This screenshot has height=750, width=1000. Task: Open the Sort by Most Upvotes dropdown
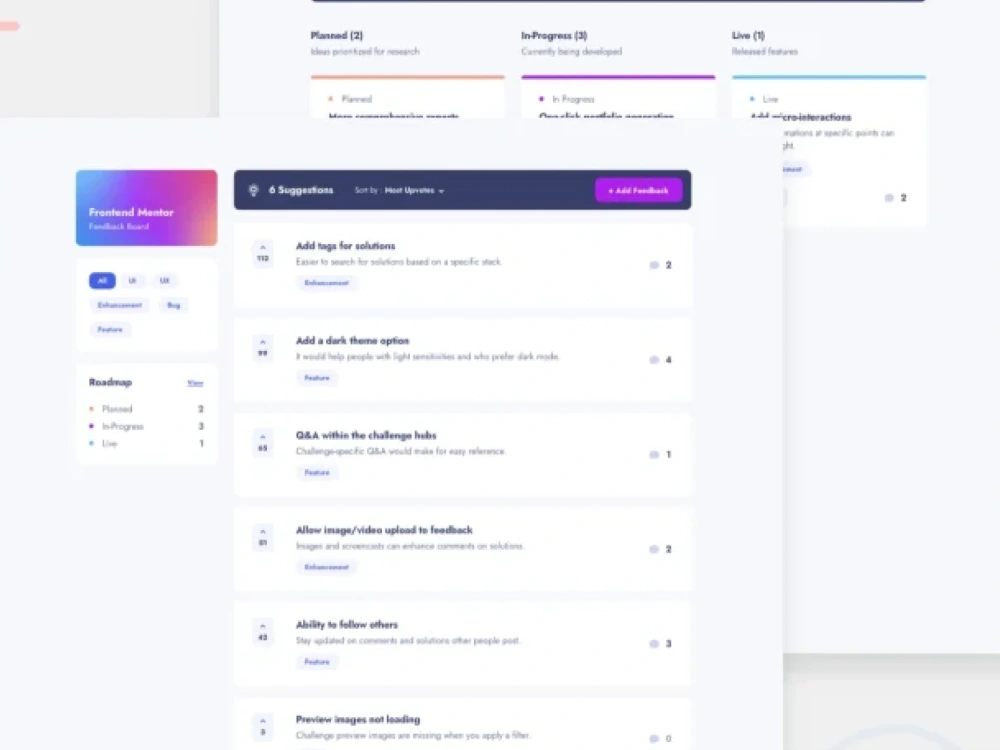[401, 190]
